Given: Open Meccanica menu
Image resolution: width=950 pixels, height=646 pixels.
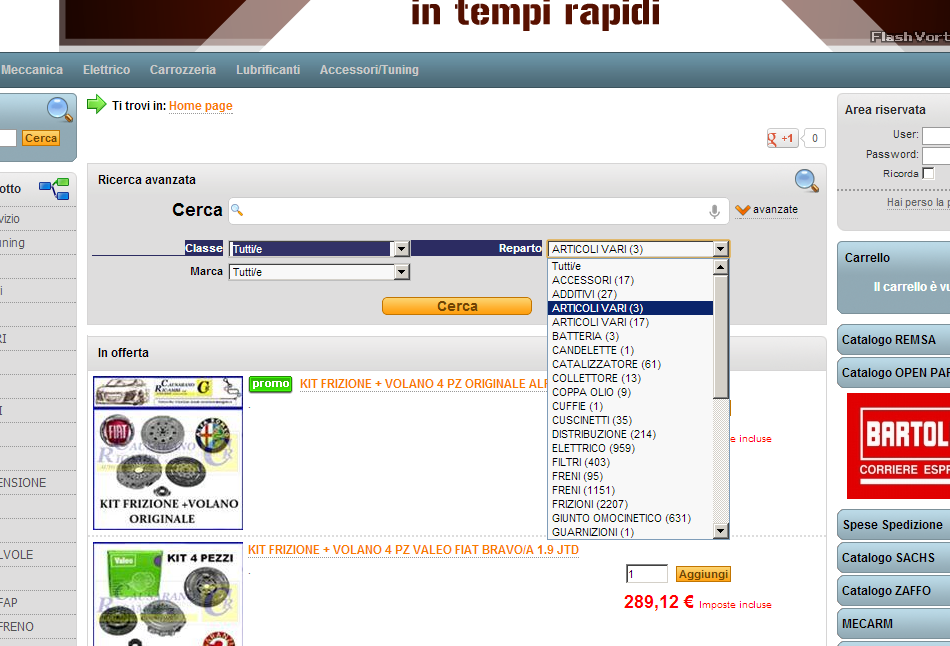Looking at the screenshot, I should tap(32, 70).
